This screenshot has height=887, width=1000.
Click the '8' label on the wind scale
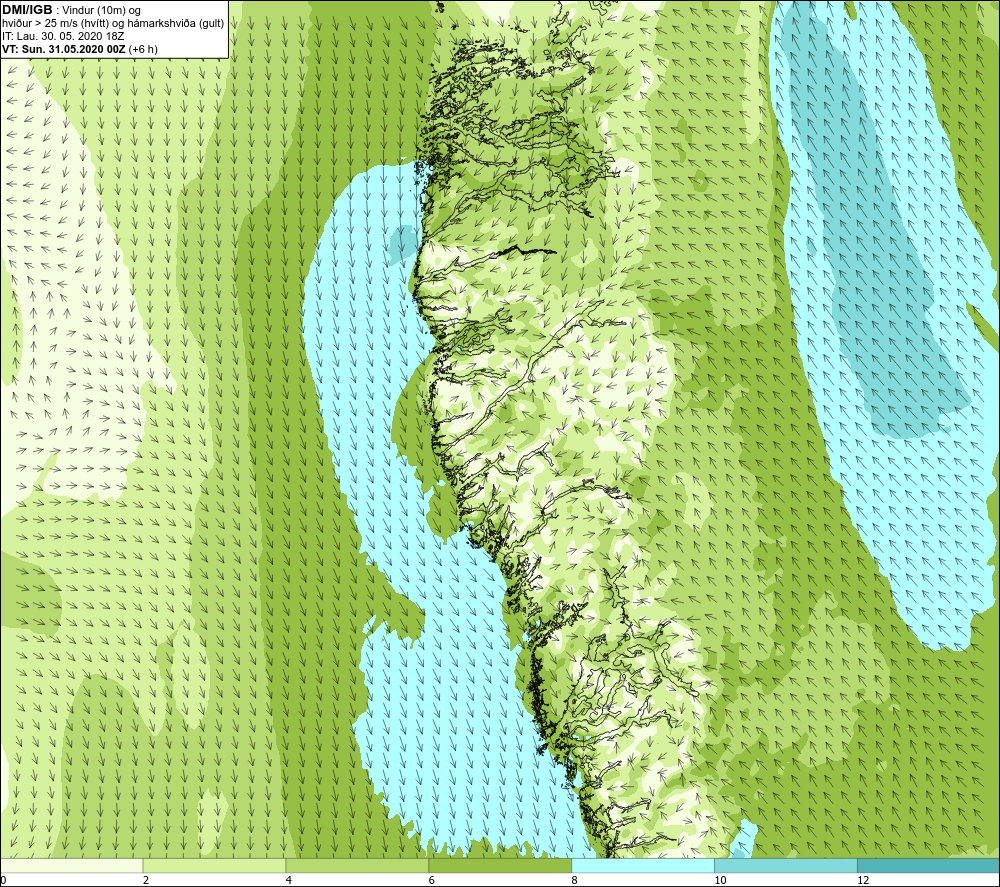pos(575,881)
